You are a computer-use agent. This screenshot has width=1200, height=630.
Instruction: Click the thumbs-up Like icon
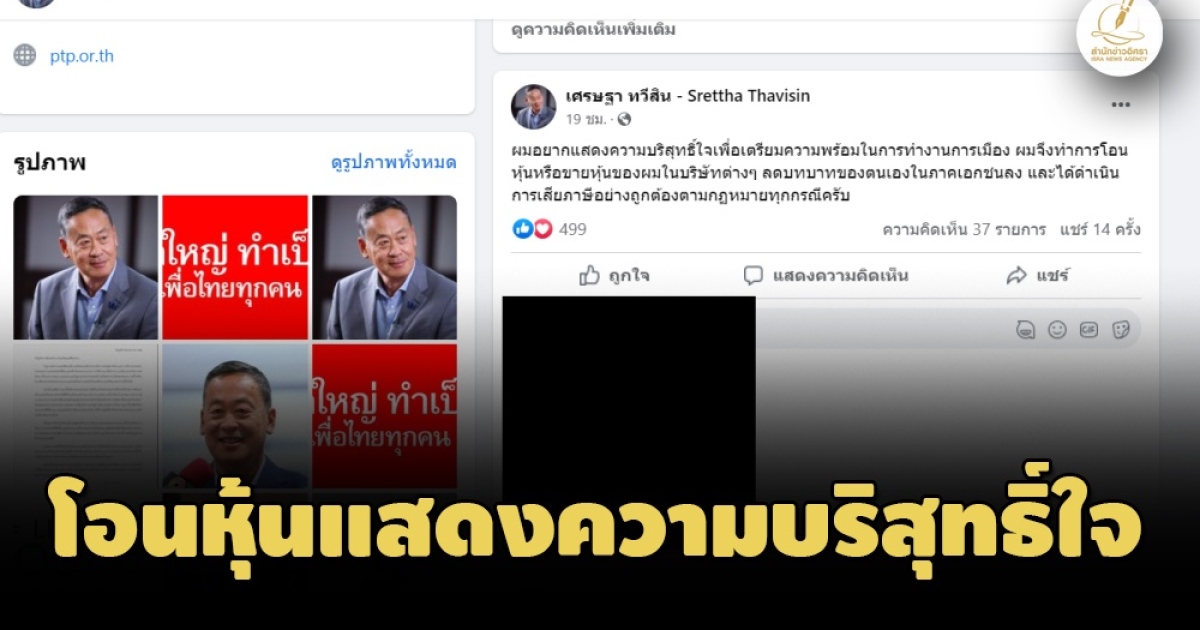(x=590, y=275)
